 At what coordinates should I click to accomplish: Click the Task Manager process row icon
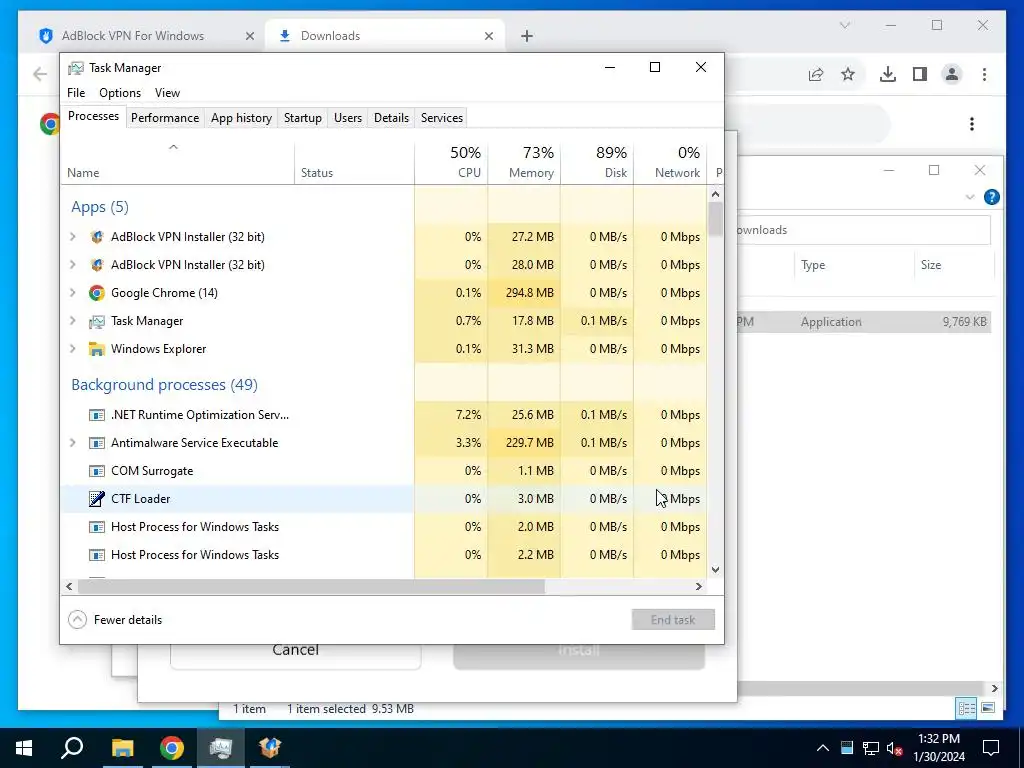pyautogui.click(x=97, y=321)
